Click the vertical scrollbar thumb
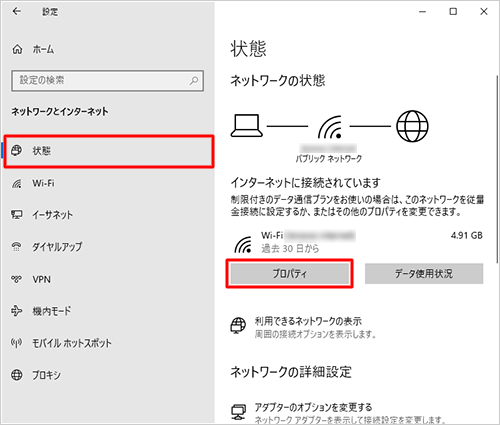Viewport: 500px width, 425px height. [497, 168]
